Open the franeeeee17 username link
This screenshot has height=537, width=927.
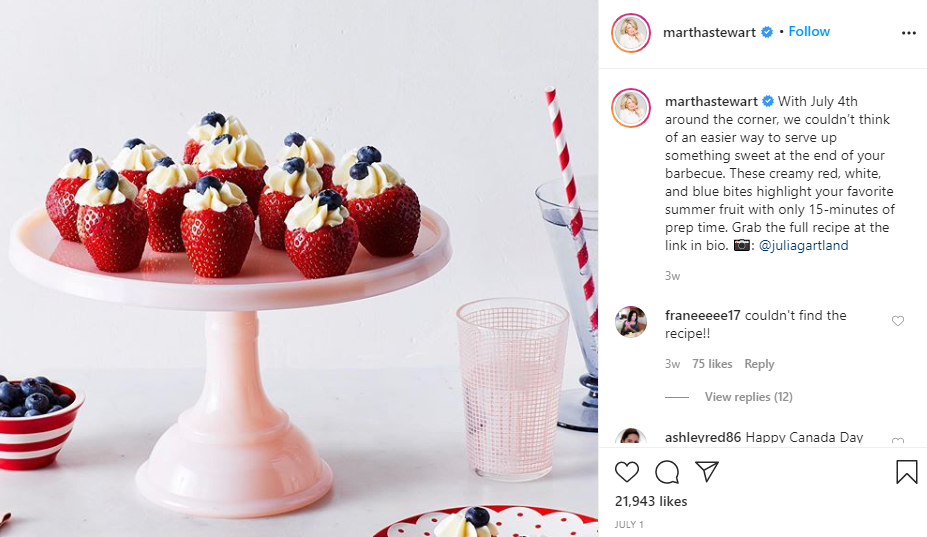[x=702, y=315]
